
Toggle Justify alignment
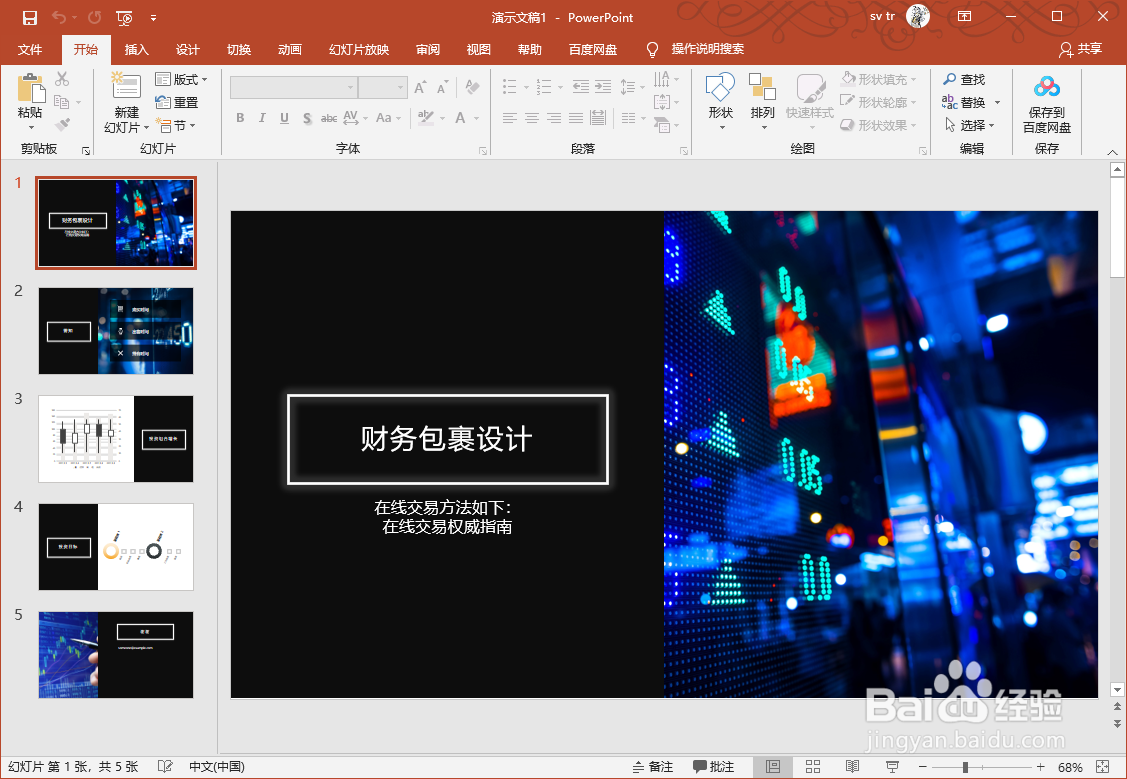576,118
